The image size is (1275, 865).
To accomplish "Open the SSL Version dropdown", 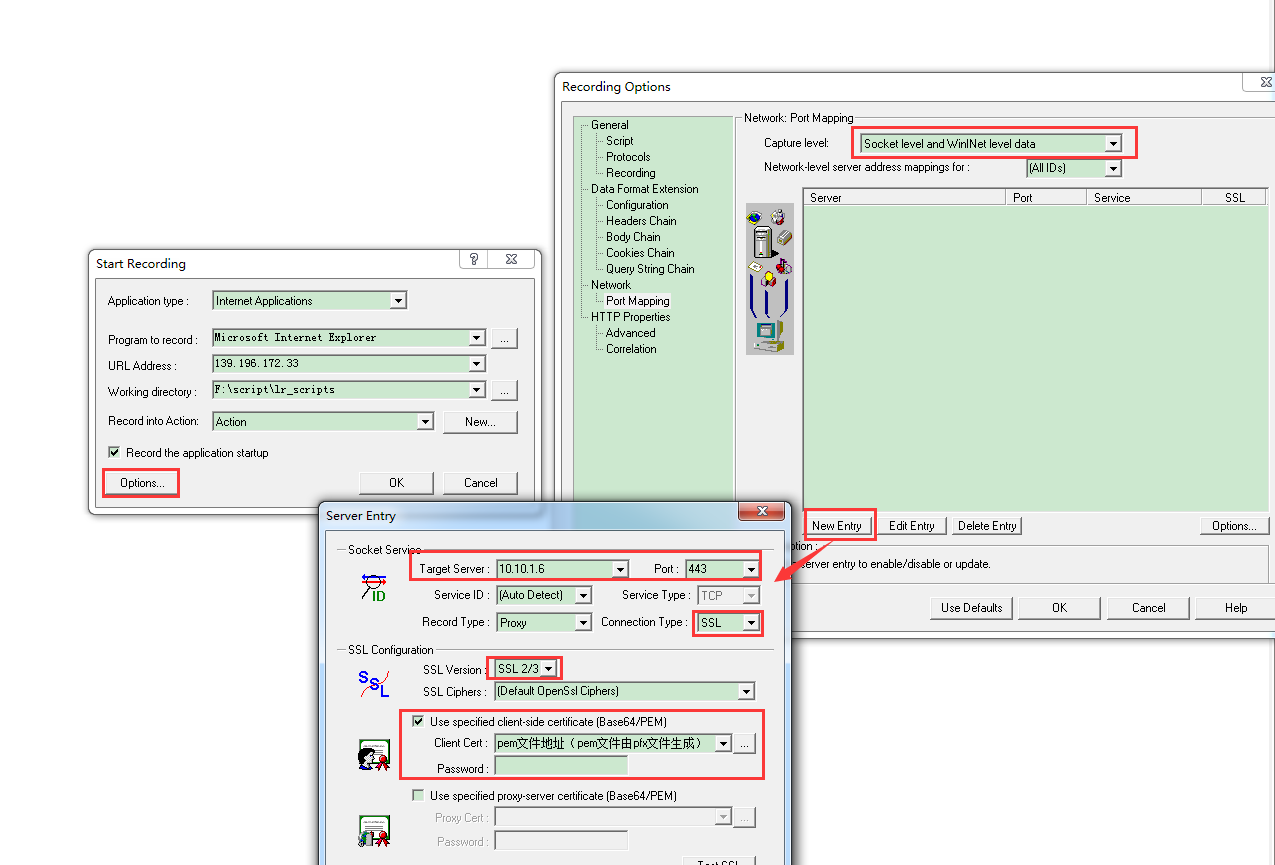I will [x=549, y=669].
